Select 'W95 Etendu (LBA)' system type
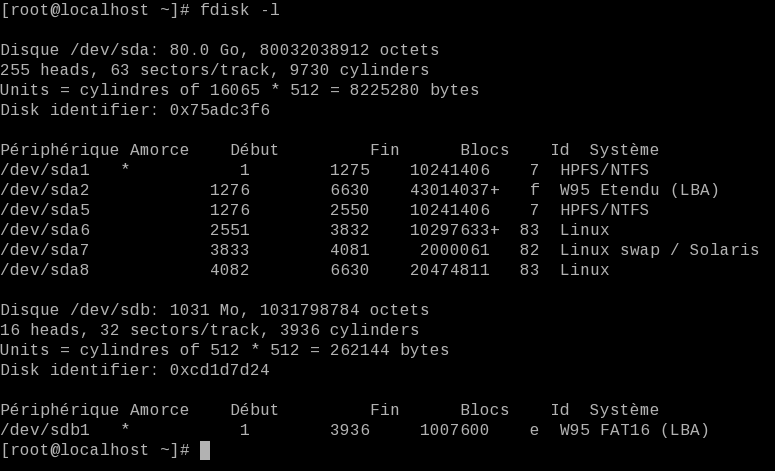 639,190
